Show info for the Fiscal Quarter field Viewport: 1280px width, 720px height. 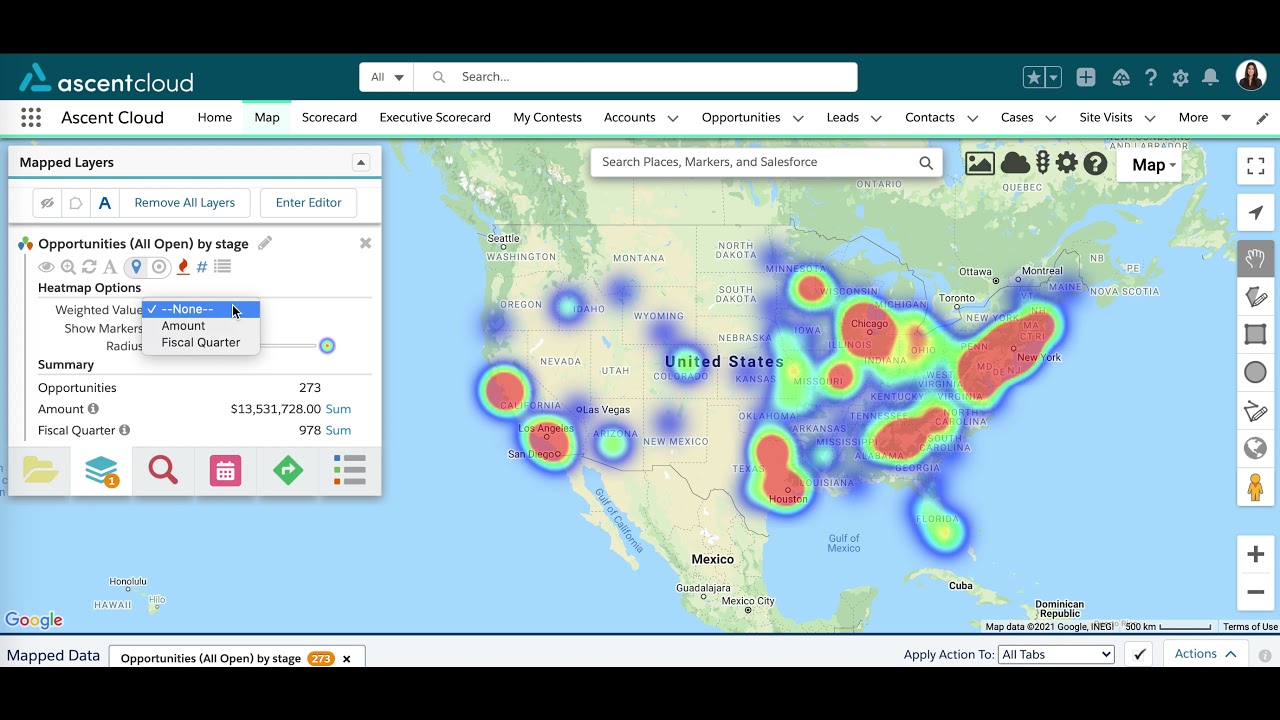125,430
